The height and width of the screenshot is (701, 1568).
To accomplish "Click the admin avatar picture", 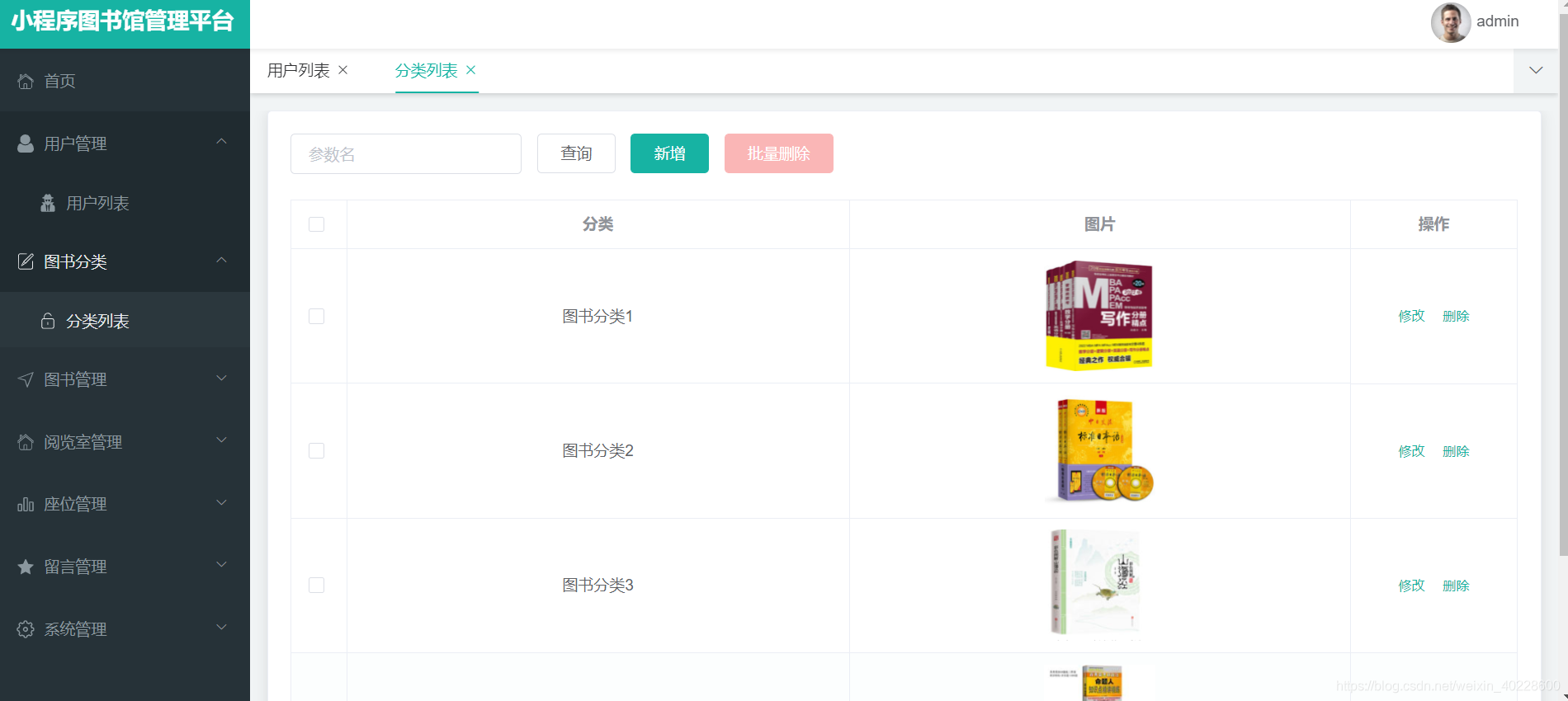I will (x=1451, y=22).
